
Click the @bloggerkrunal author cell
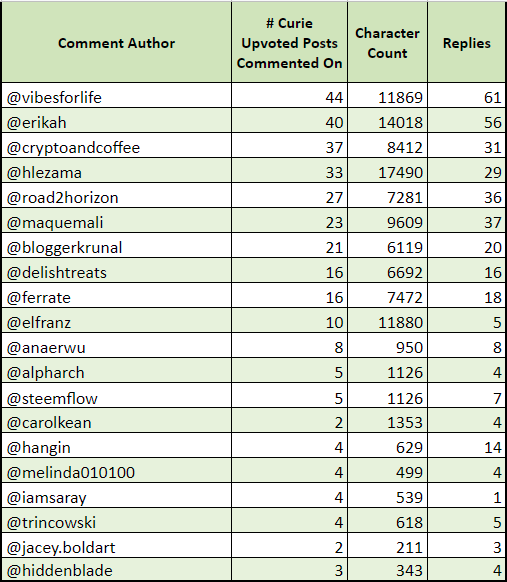point(117,245)
